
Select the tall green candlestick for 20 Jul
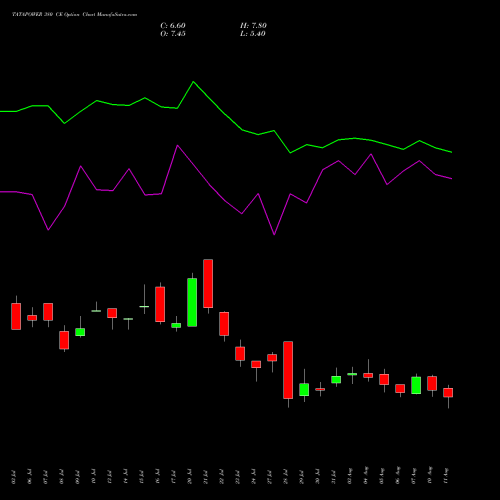(x=192, y=302)
